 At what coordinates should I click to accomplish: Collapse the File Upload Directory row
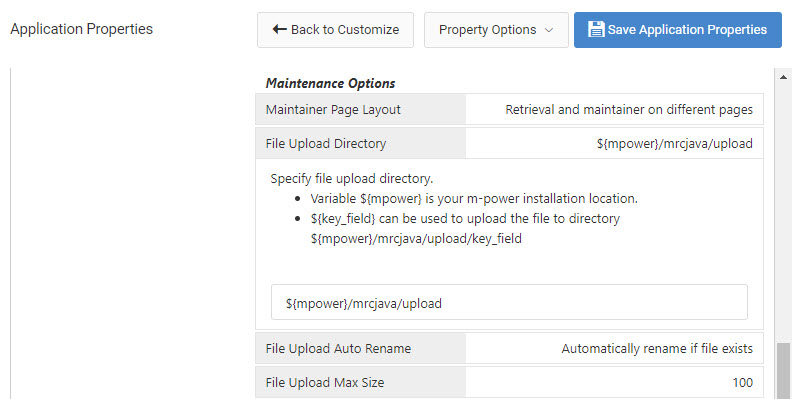tap(509, 143)
